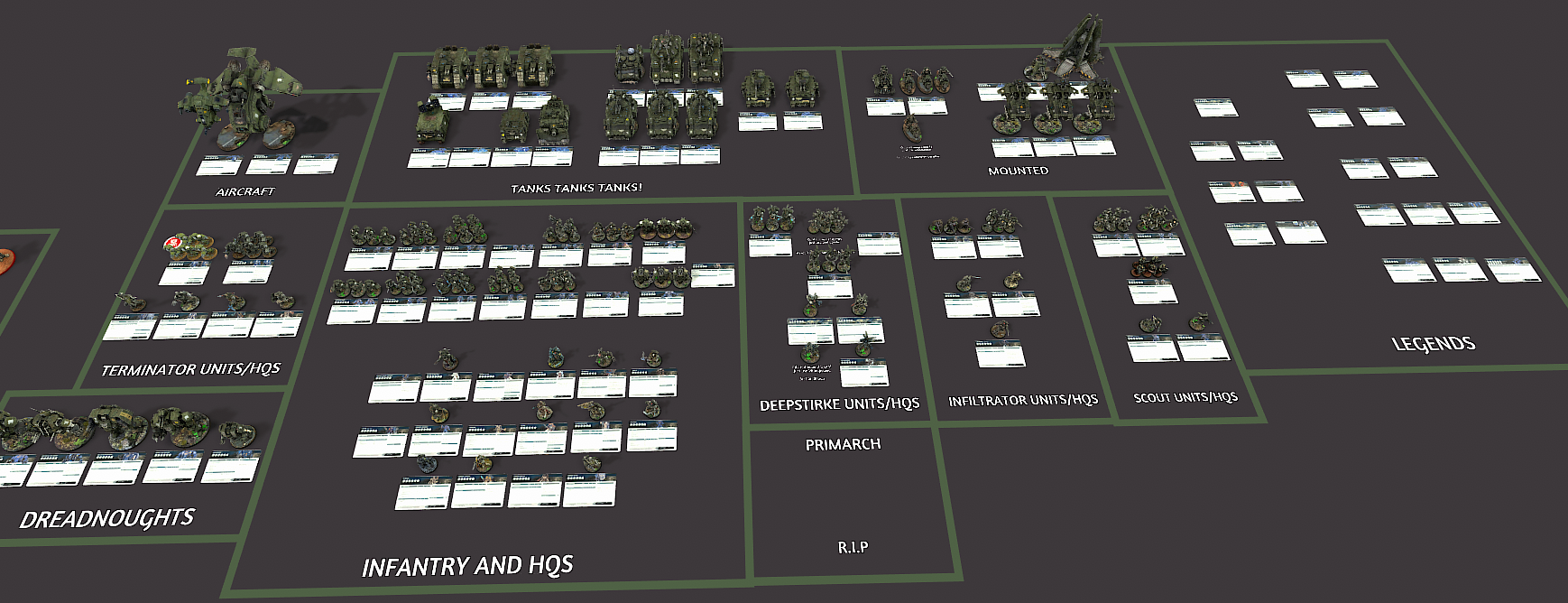Click the R.I.P label
This screenshot has width=1568, height=603.
coord(853,547)
